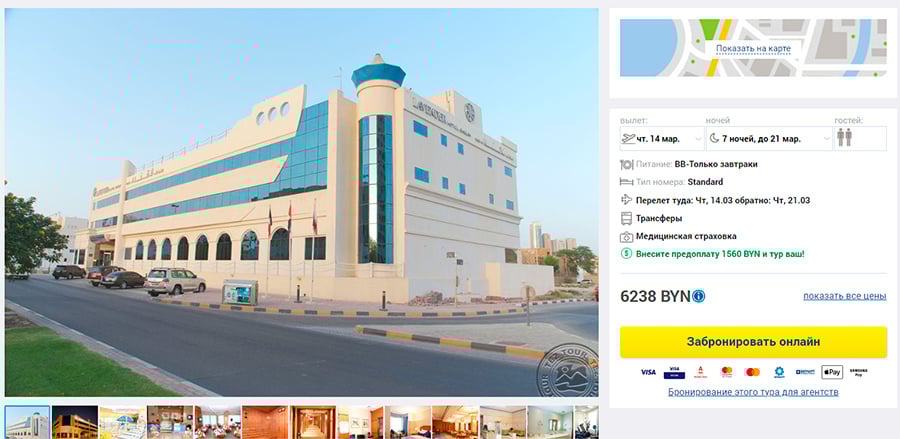900x439 pixels.
Task: Click the Samsung Pay logo
Action: (x=858, y=372)
